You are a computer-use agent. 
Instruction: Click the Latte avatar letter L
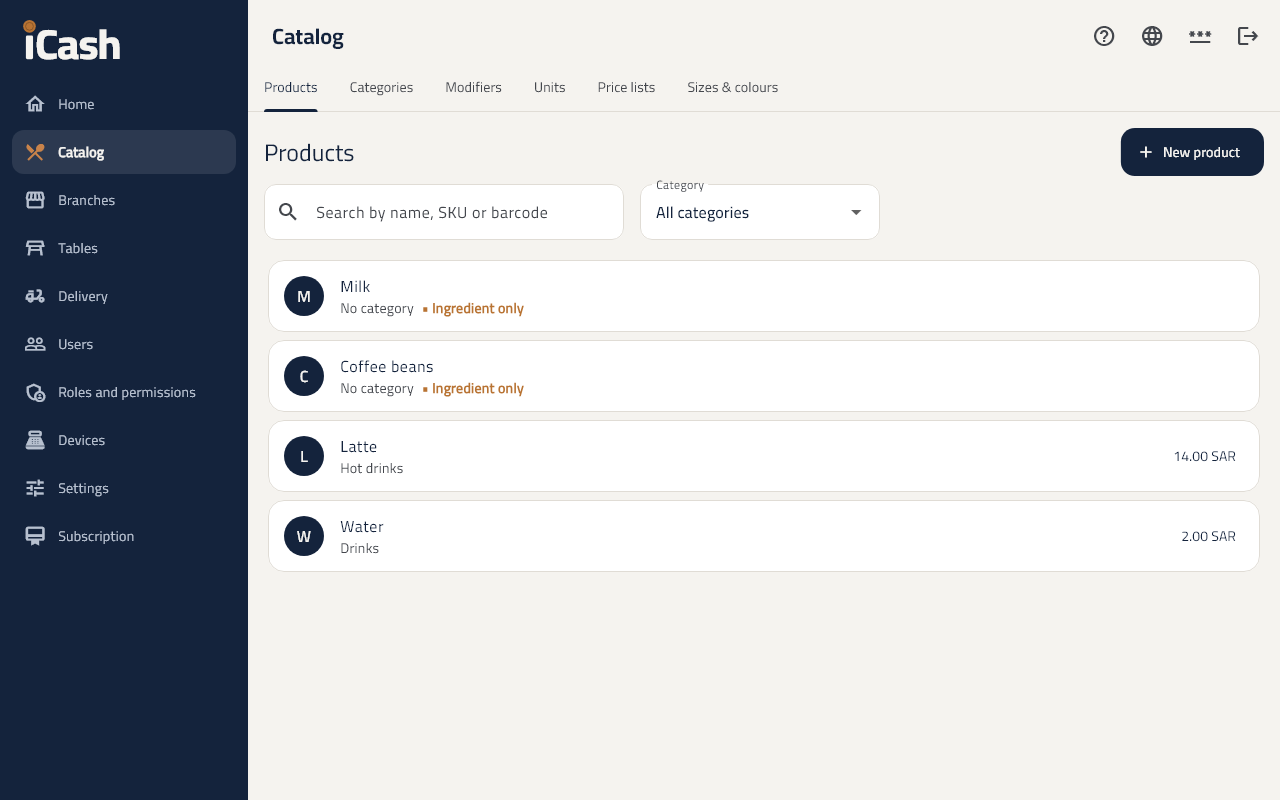coord(304,456)
